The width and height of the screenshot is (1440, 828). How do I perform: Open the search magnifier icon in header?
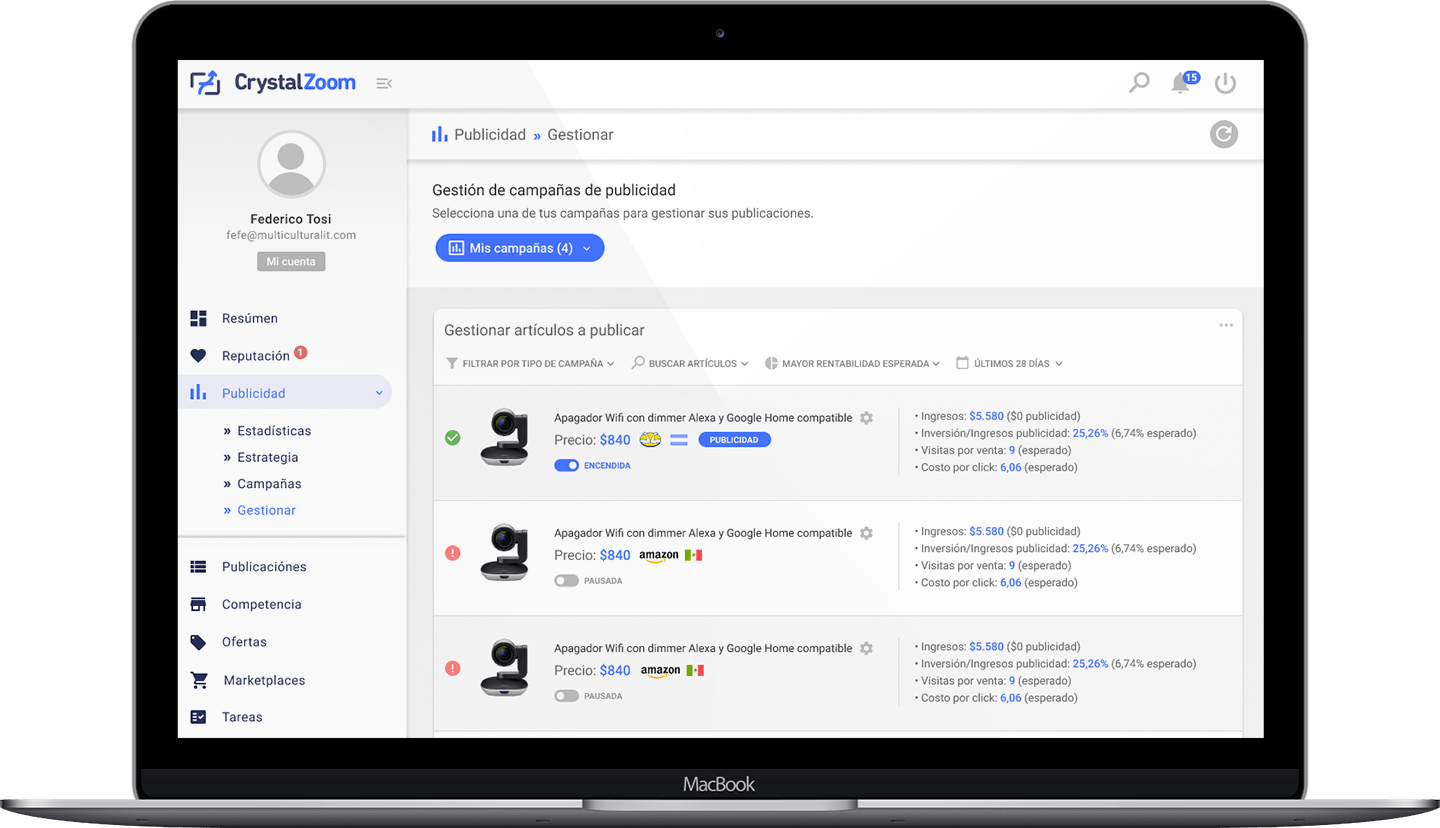(1139, 83)
